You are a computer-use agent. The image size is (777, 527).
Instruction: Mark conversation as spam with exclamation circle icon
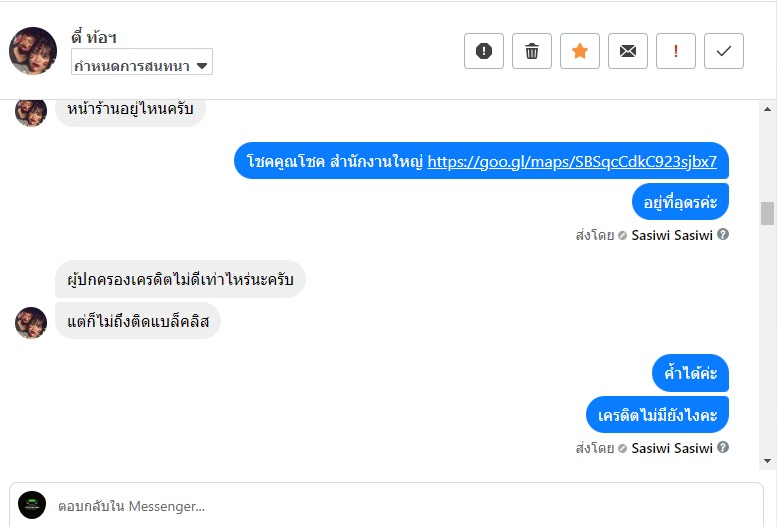[x=484, y=51]
